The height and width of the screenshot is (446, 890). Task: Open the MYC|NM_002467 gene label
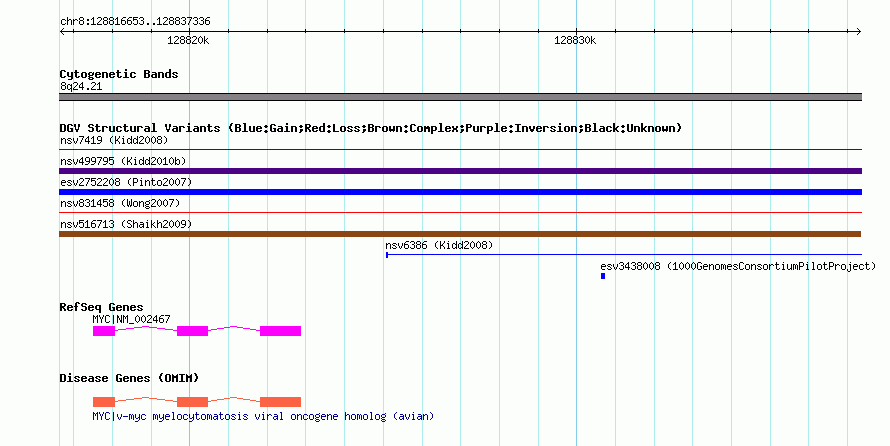click(x=131, y=319)
